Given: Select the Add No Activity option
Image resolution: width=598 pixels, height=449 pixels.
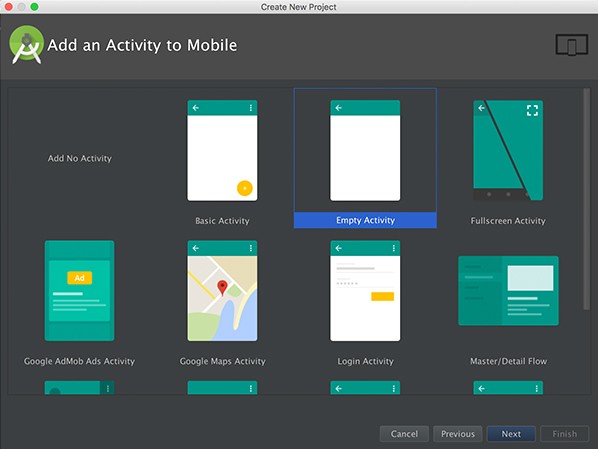Looking at the screenshot, I should (x=80, y=158).
